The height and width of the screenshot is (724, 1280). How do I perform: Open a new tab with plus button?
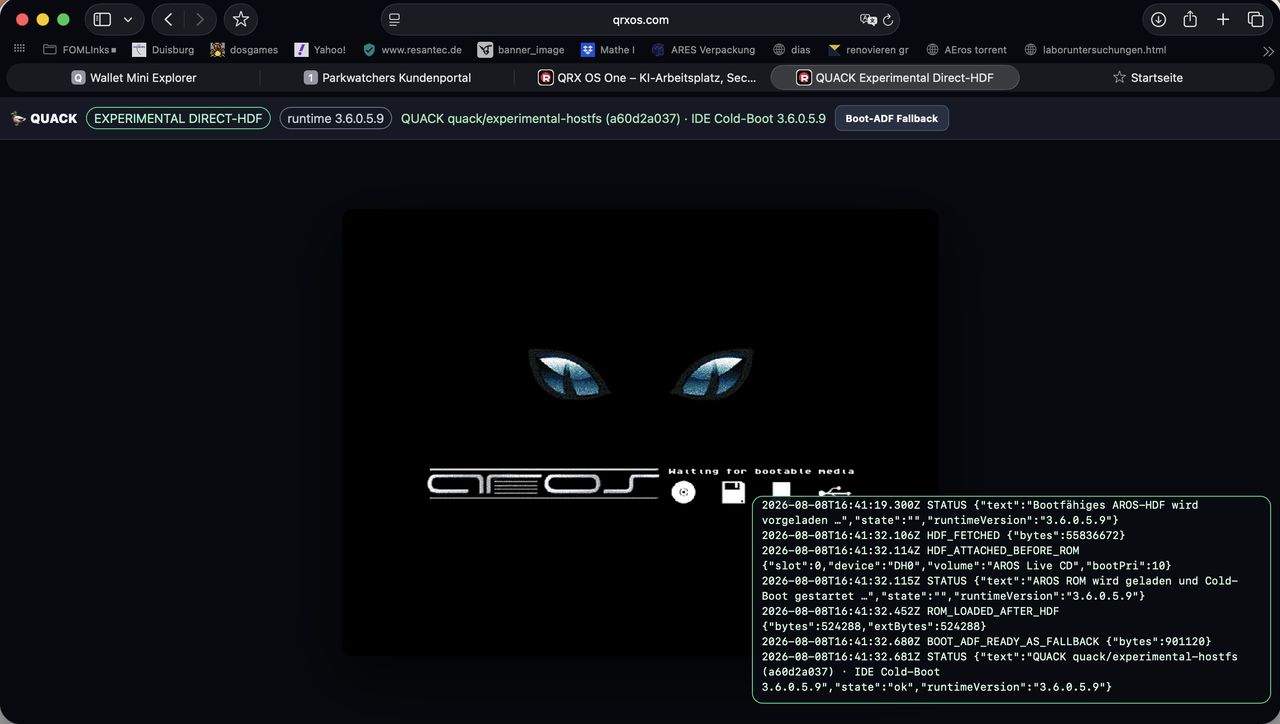pos(1223,19)
